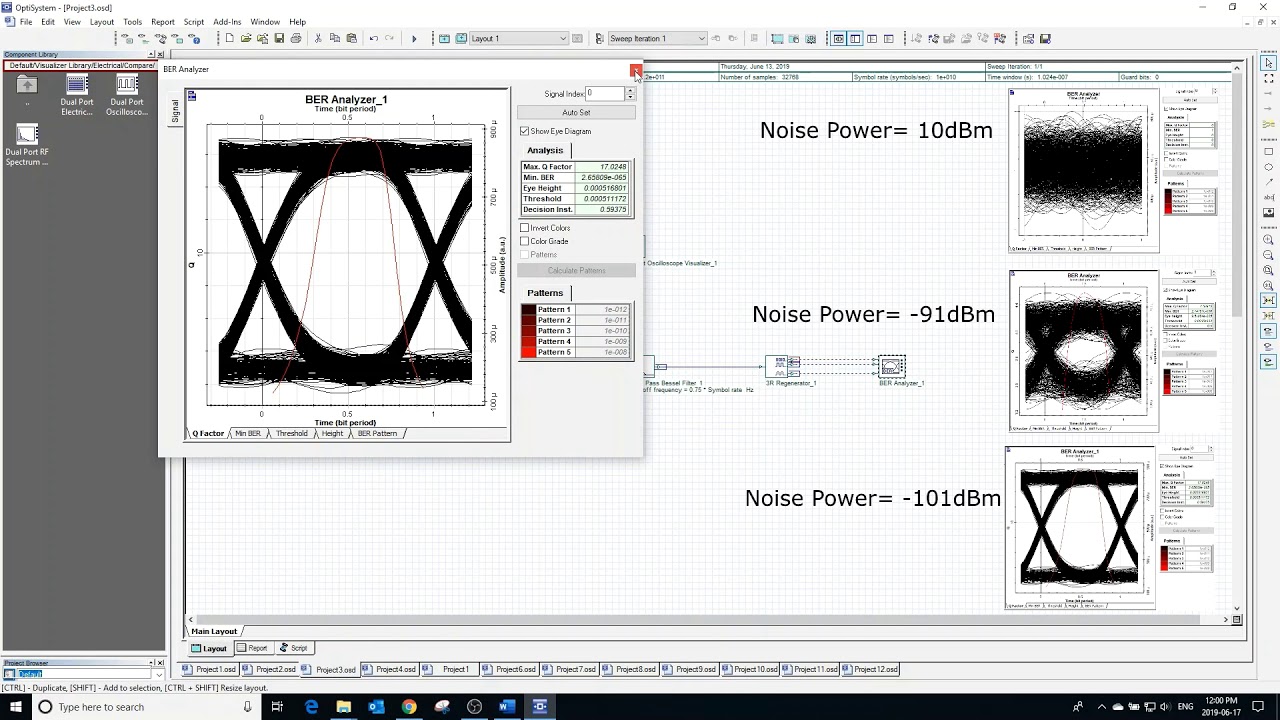
Task: Open the Tools menu
Action: (132, 22)
